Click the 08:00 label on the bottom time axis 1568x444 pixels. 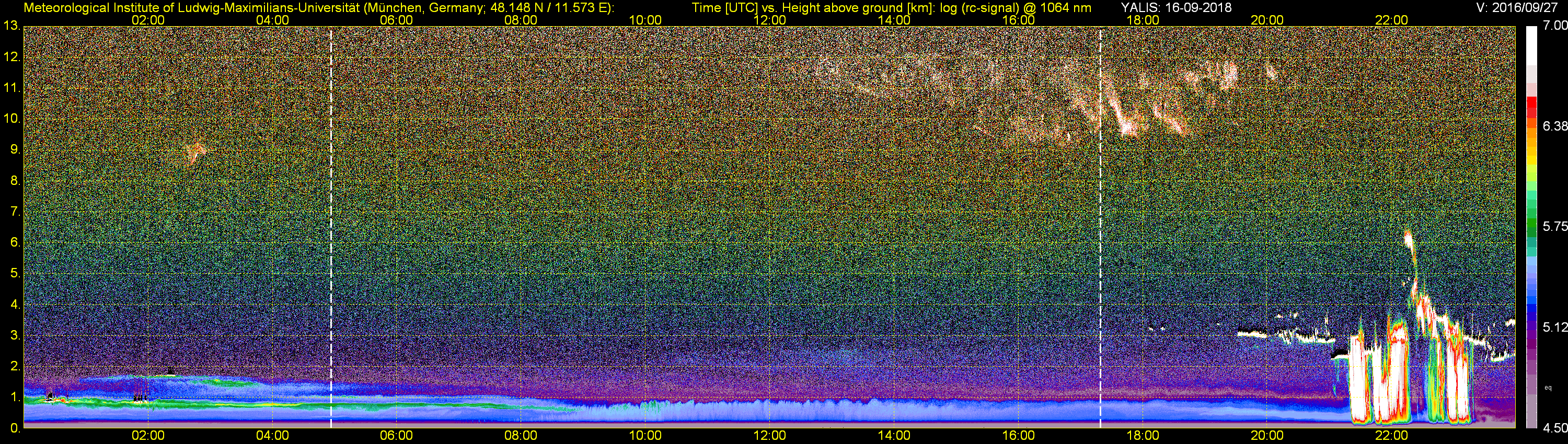pos(521,436)
